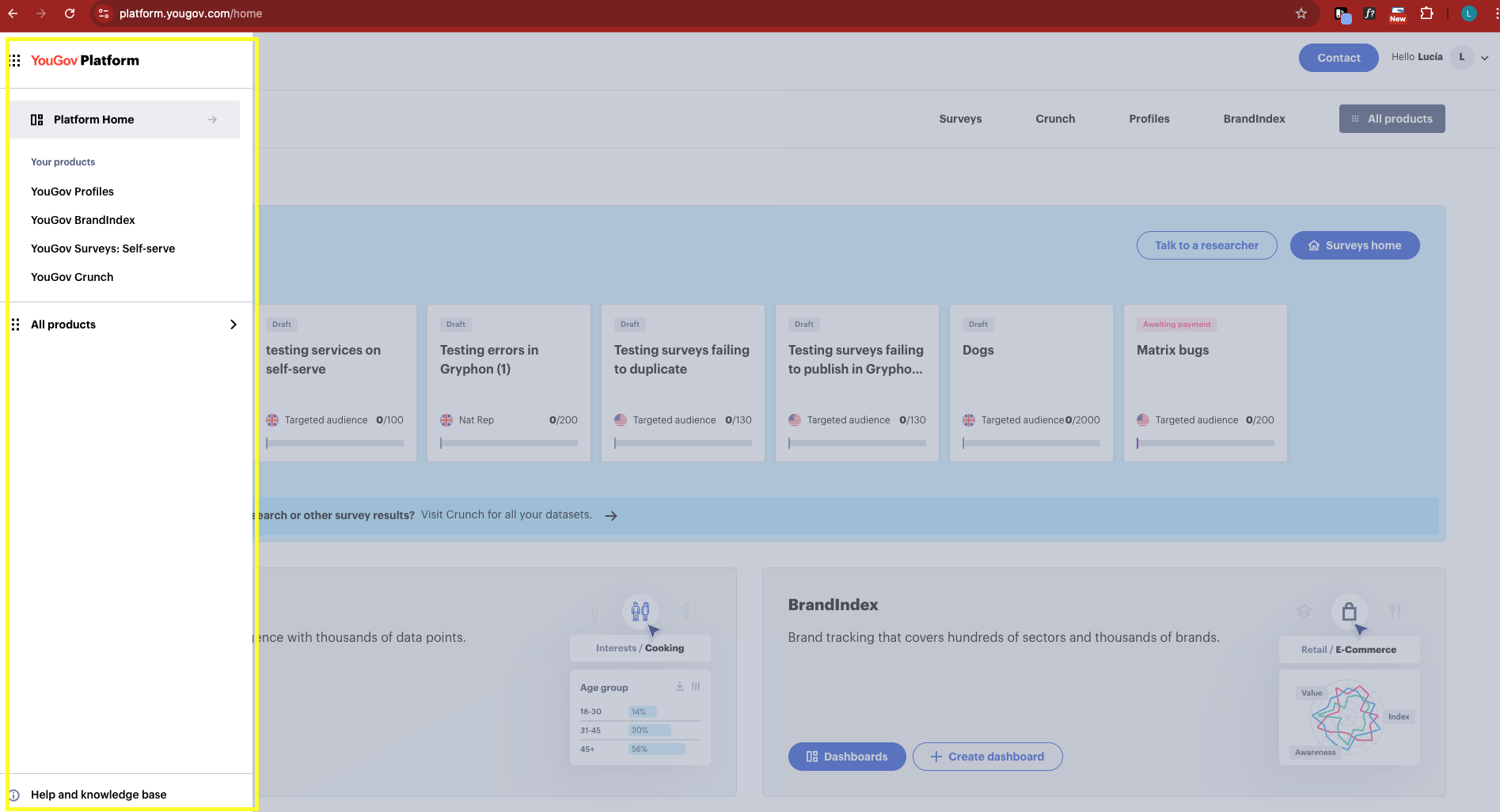
Task: Click the browser extensions puzzle icon
Action: coord(1427,13)
